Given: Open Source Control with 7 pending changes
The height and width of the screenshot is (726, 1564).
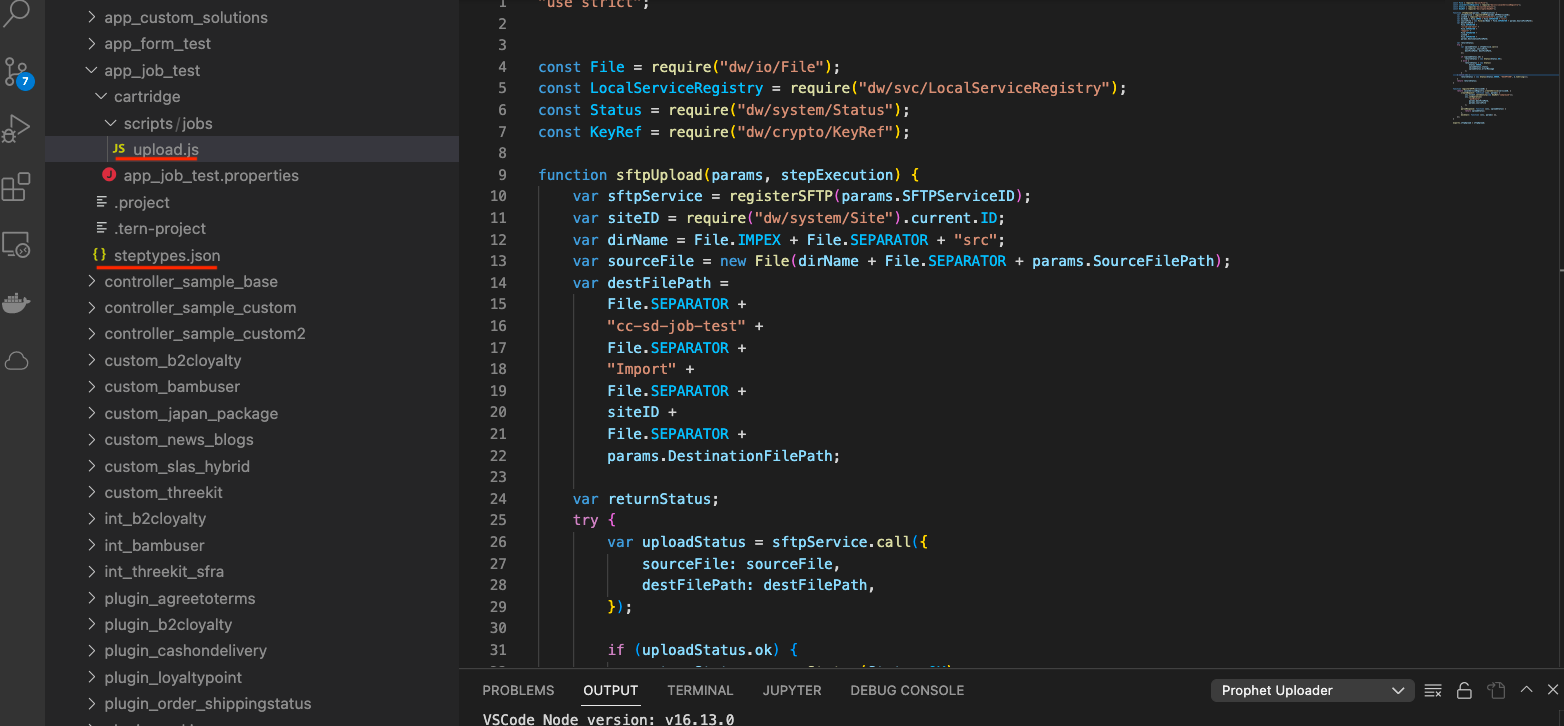Looking at the screenshot, I should [x=17, y=72].
